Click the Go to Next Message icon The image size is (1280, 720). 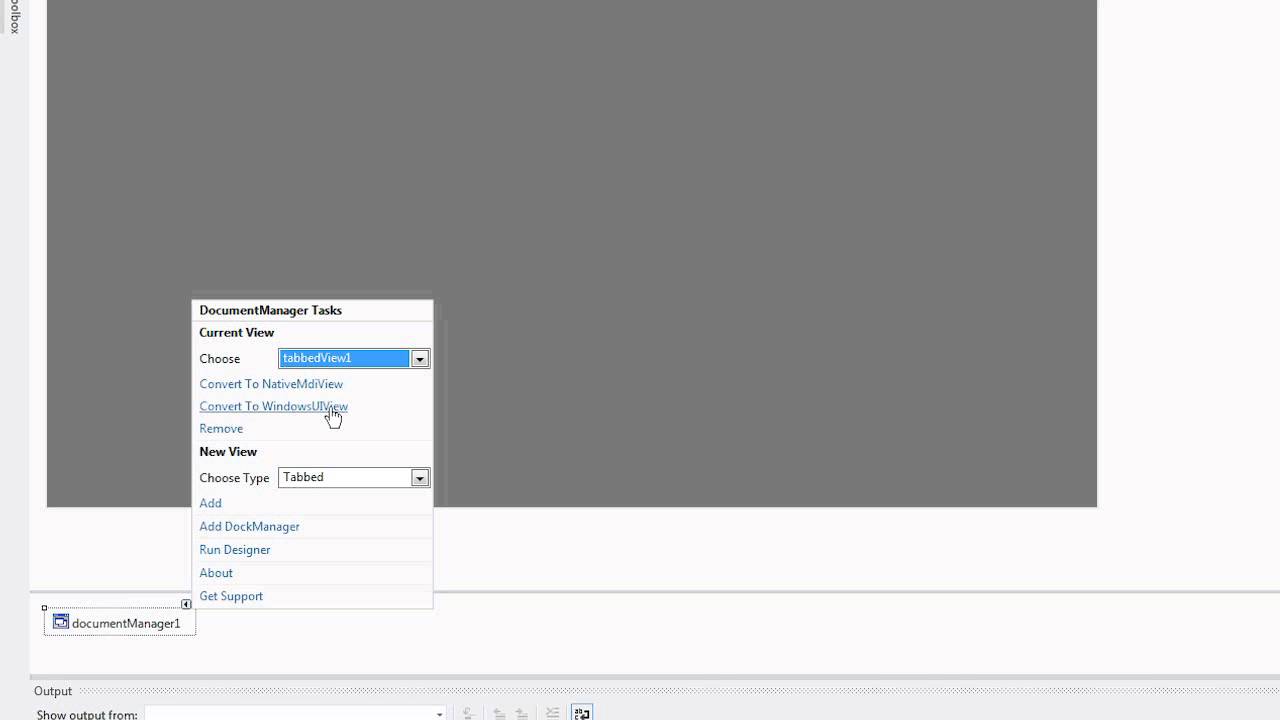[x=522, y=714]
